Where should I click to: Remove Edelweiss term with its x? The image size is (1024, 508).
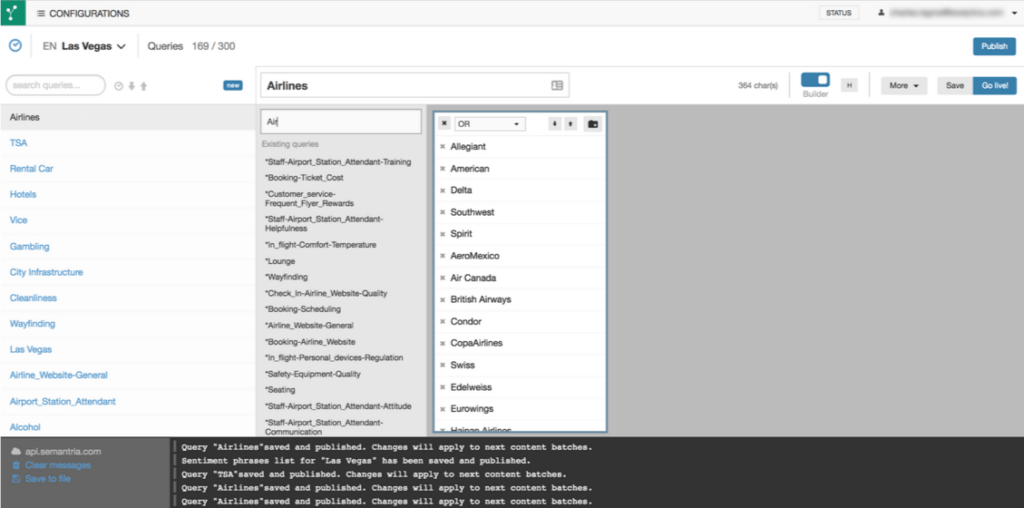coord(443,387)
